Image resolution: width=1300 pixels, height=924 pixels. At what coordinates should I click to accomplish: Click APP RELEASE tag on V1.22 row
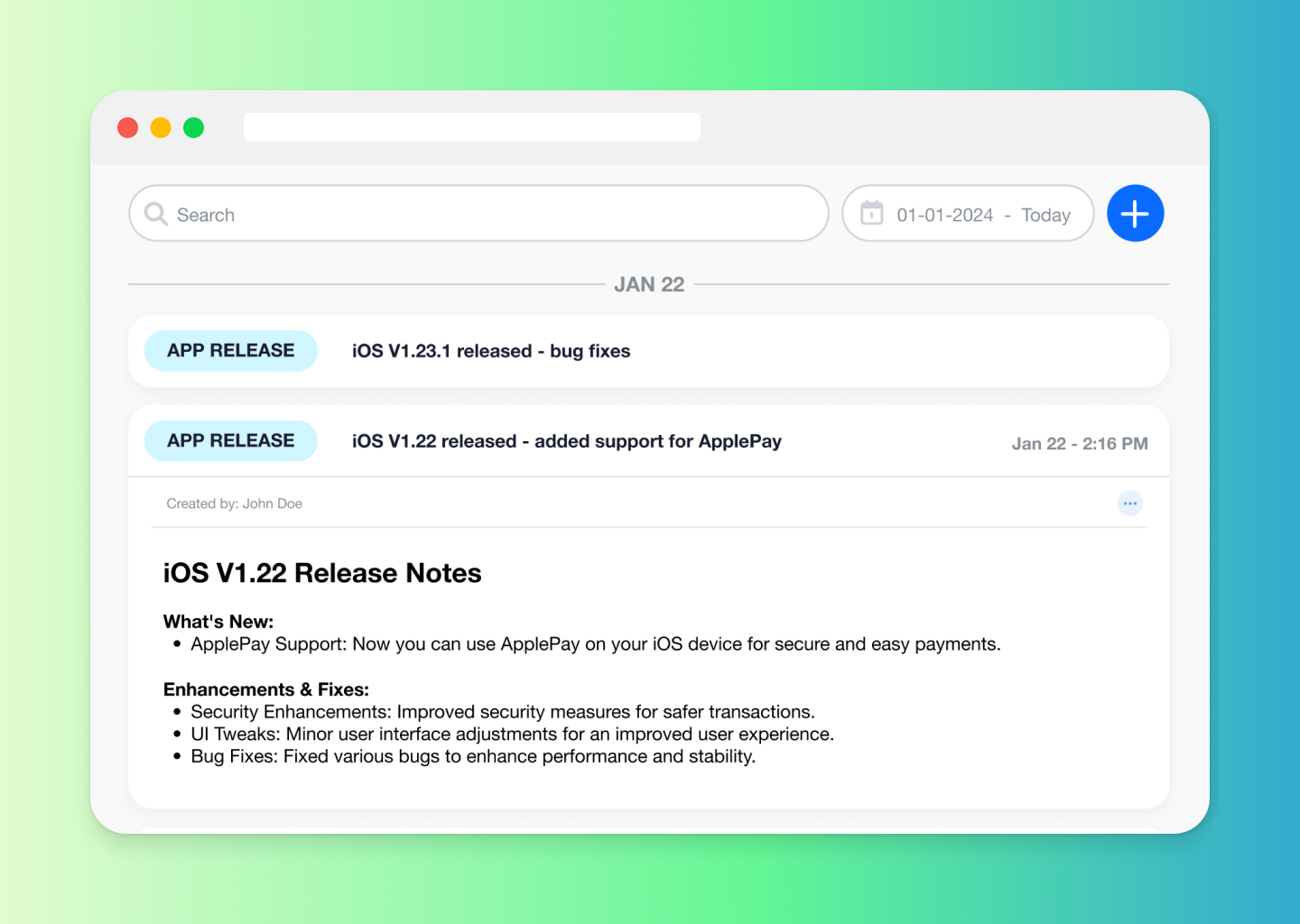231,441
